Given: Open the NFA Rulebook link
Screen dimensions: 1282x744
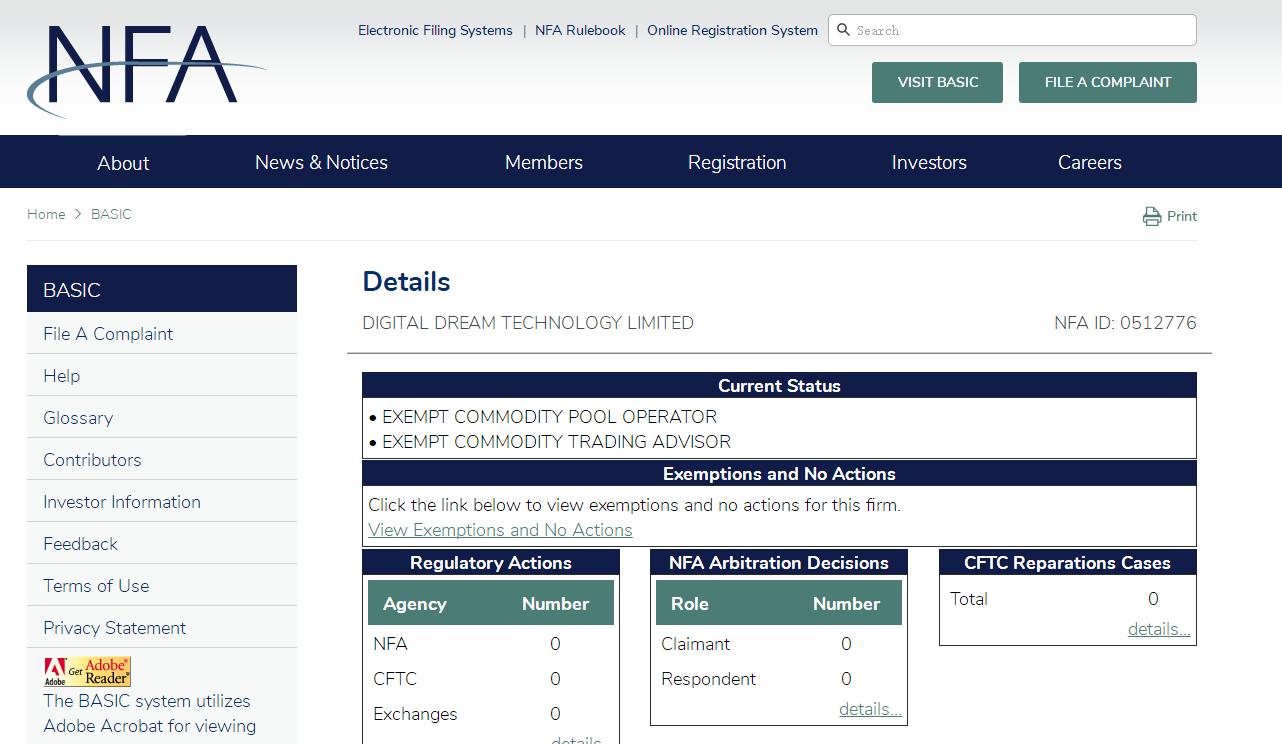Looking at the screenshot, I should click(580, 30).
